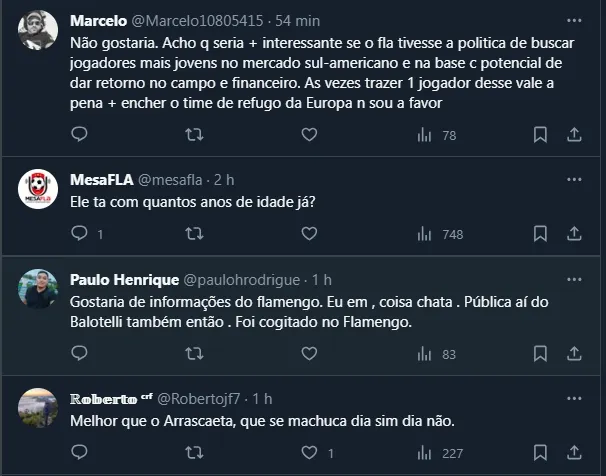Like Roberto's tweet showing 1 like

pos(315,452)
